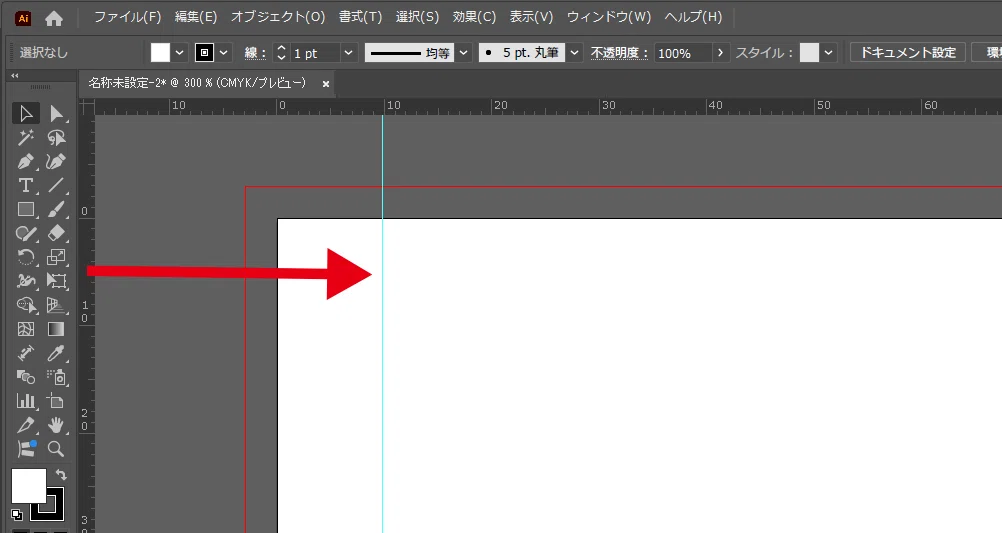Screen dimensions: 1002x533
Task: Select the Shape Builder tool
Action: click(26, 305)
